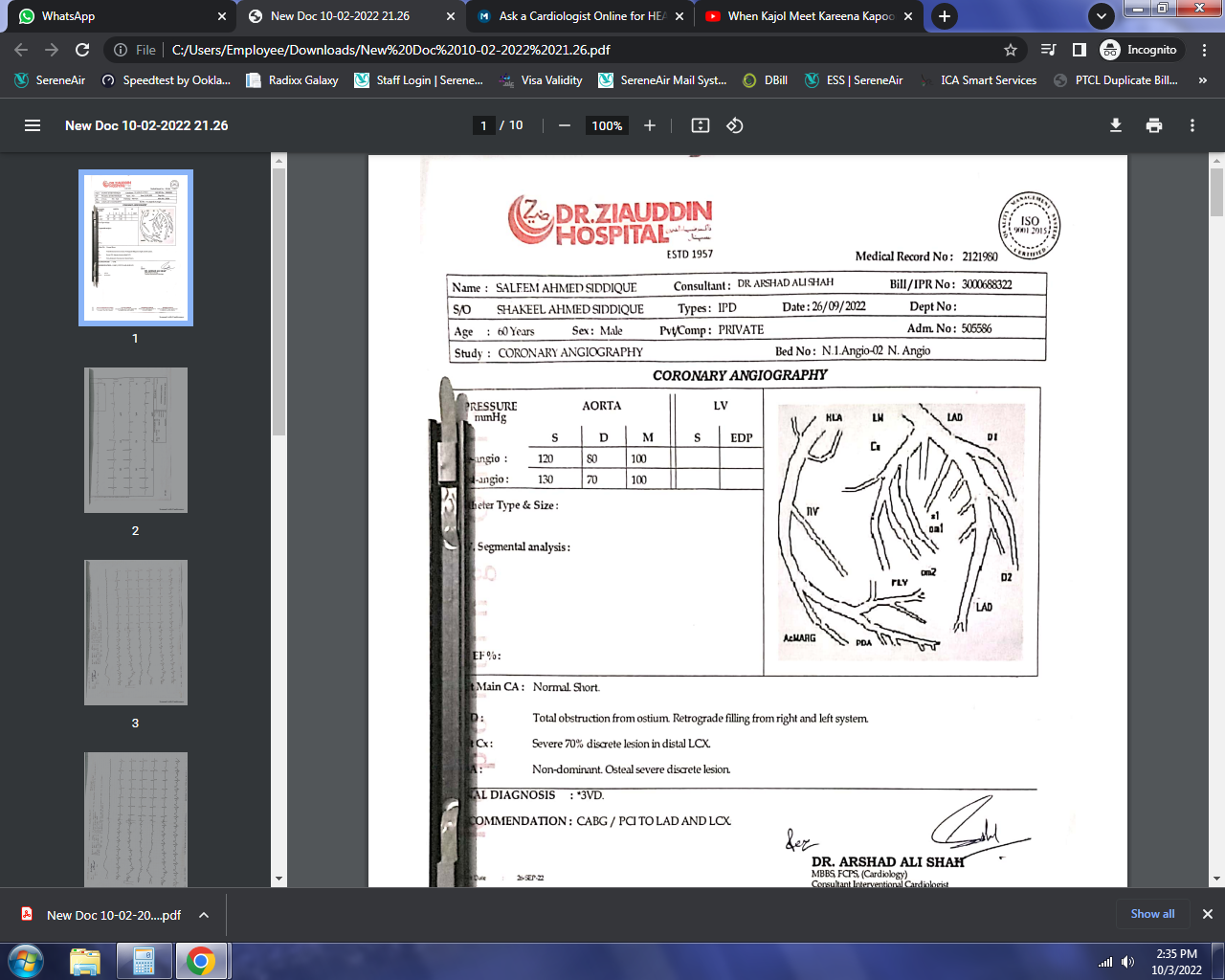This screenshot has width=1225, height=980.
Task: Click the network signal tray icon
Action: [x=1105, y=962]
